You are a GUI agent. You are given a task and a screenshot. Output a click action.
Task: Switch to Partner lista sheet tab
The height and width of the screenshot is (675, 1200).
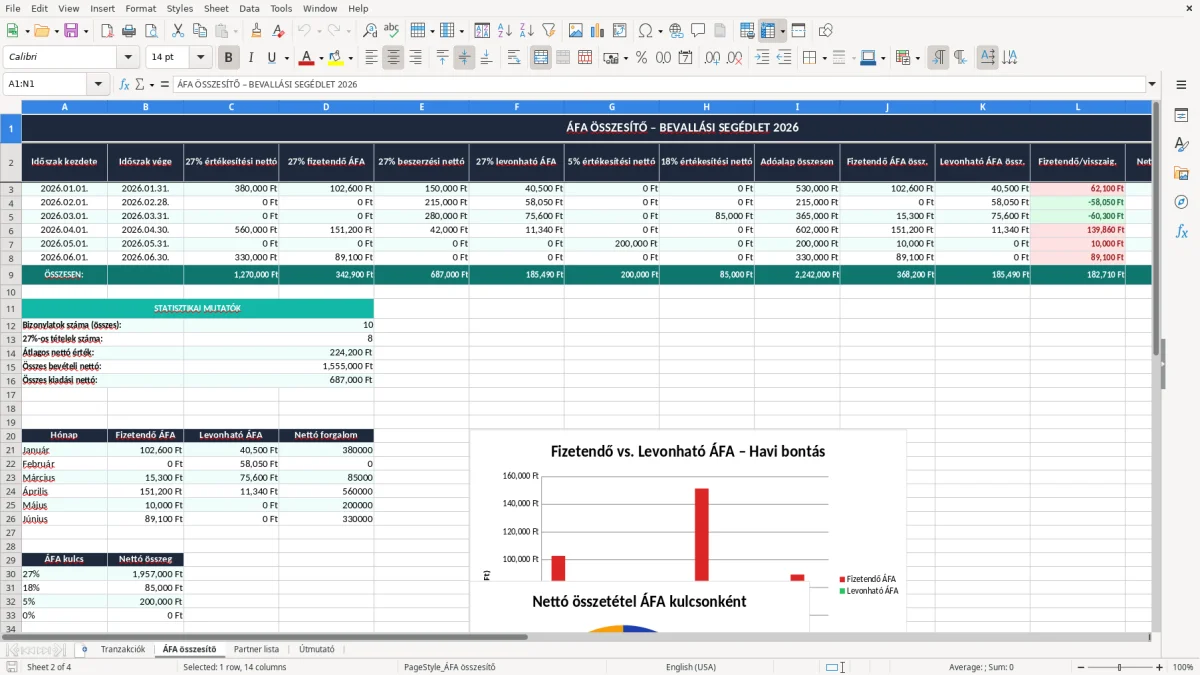pyautogui.click(x=256, y=649)
